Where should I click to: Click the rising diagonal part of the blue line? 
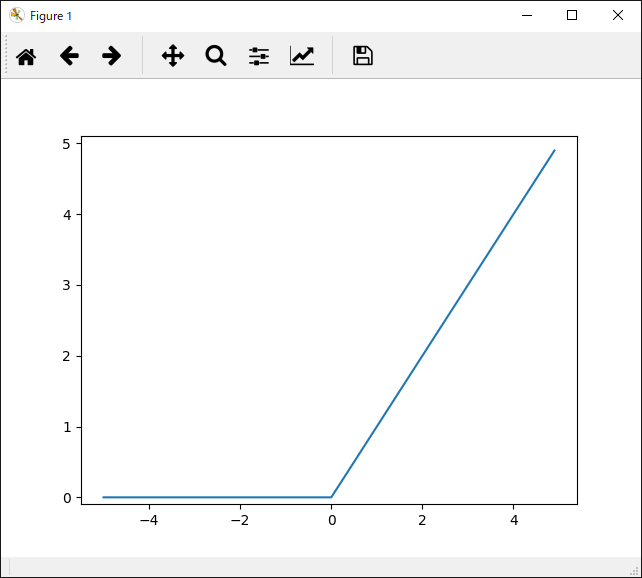point(443,323)
